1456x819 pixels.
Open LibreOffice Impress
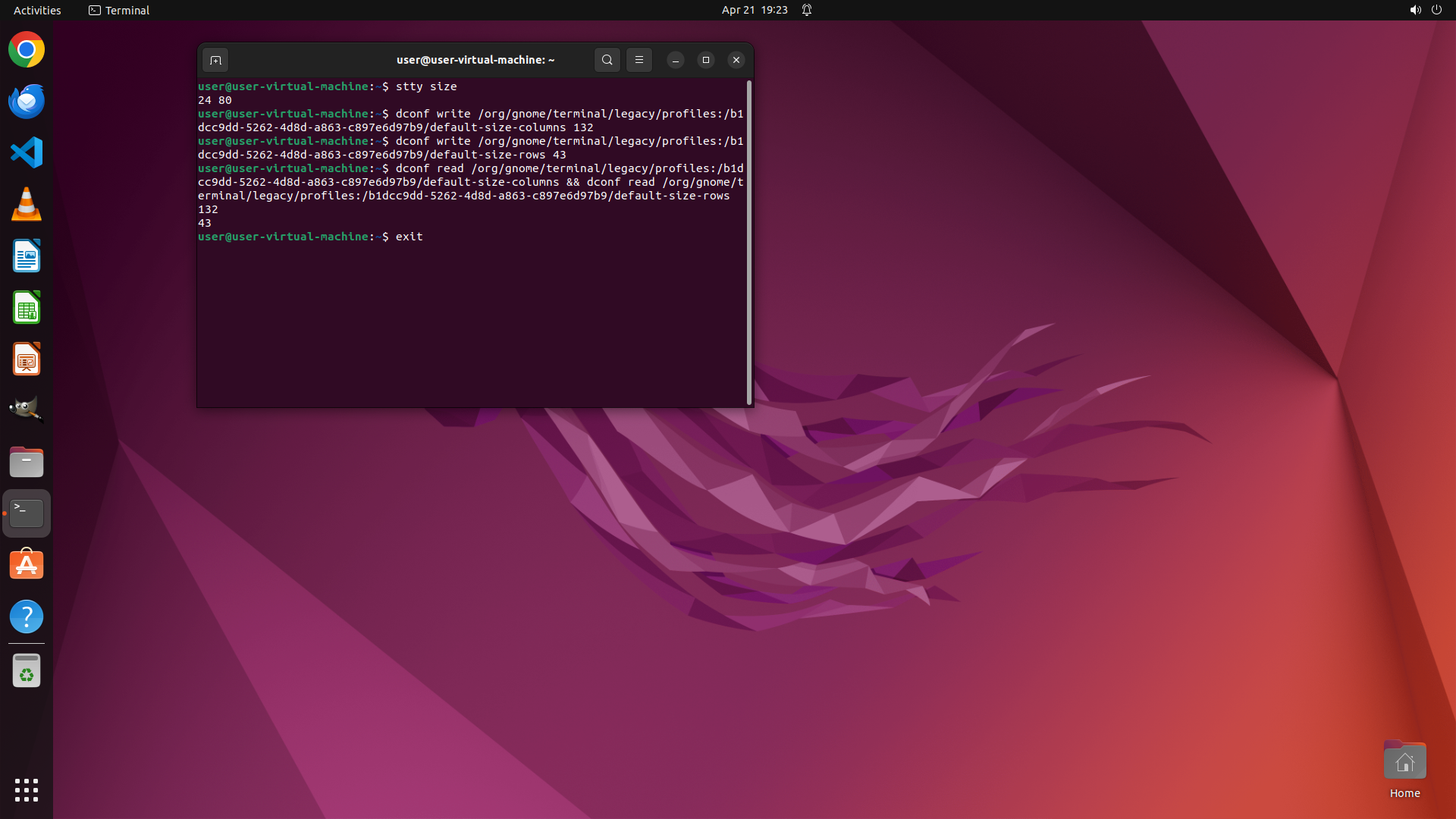click(x=27, y=359)
